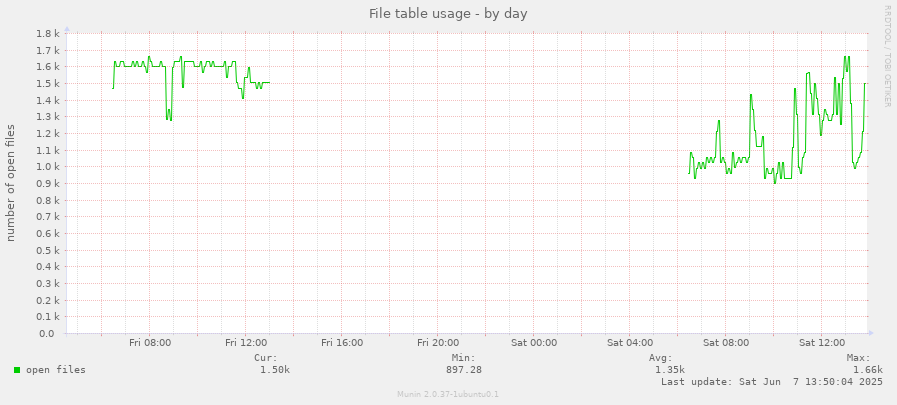Click the 'Cur:' column header
The width and height of the screenshot is (897, 405).
266,358
